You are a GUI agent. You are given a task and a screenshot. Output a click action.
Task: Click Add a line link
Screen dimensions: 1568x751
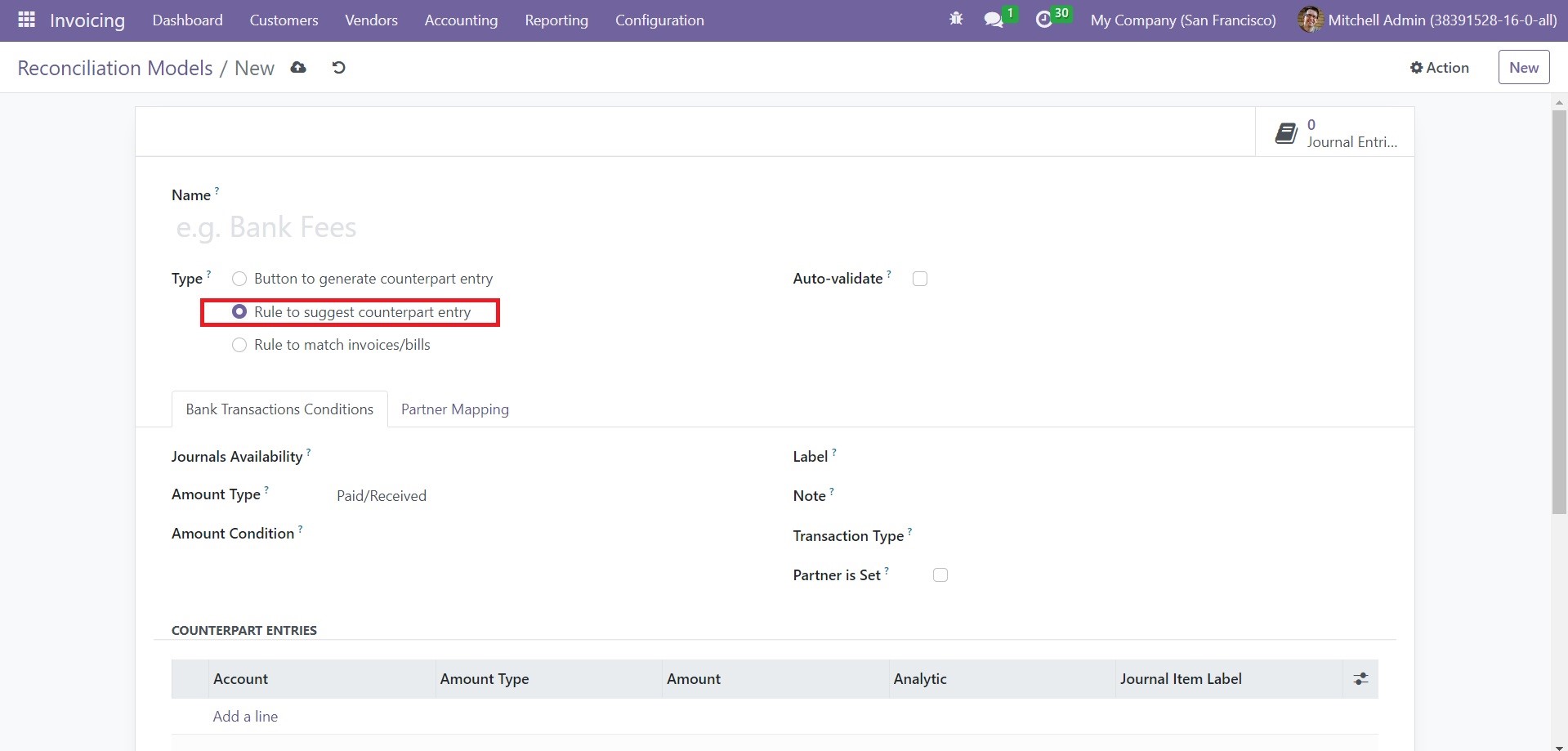pos(245,717)
